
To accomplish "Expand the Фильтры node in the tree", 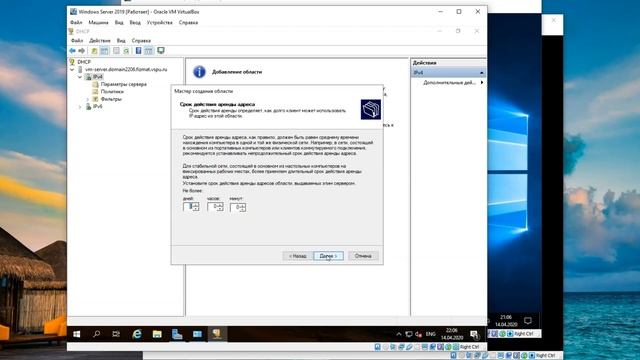I will pos(87,99).
